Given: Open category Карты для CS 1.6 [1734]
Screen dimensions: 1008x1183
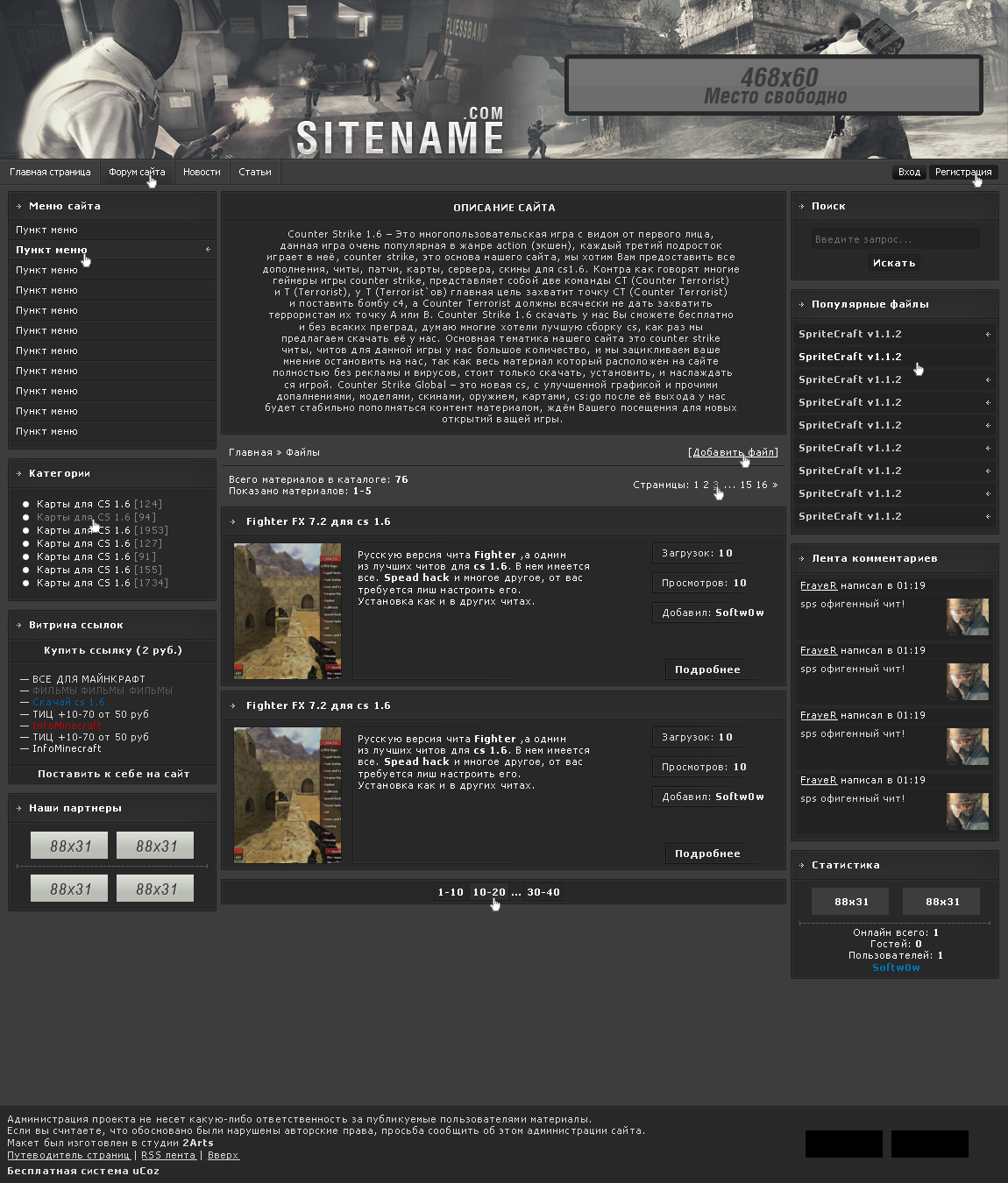Looking at the screenshot, I should pyautogui.click(x=102, y=583).
